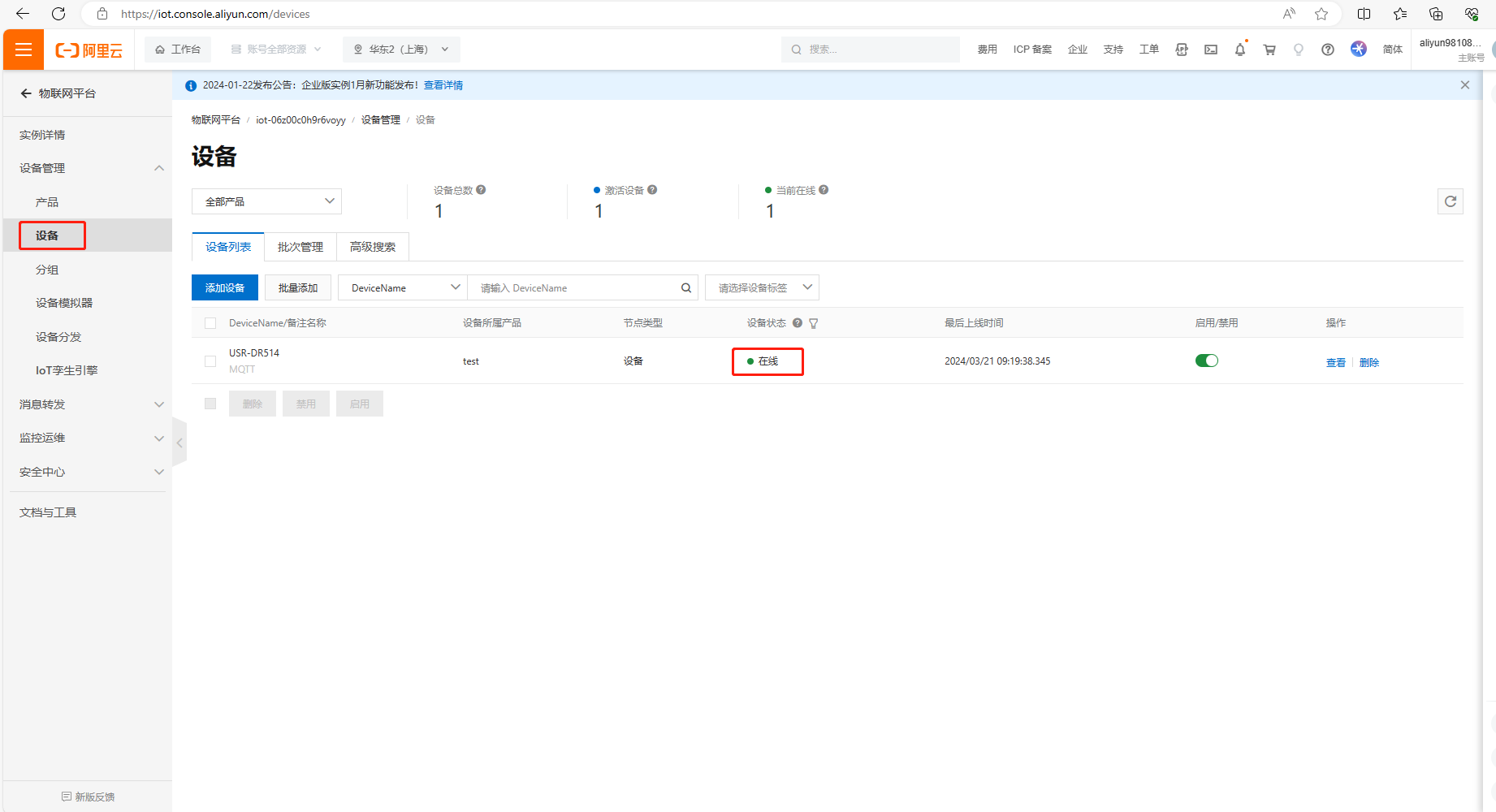Click the device status filter icon
The image size is (1496, 812).
[x=814, y=323]
